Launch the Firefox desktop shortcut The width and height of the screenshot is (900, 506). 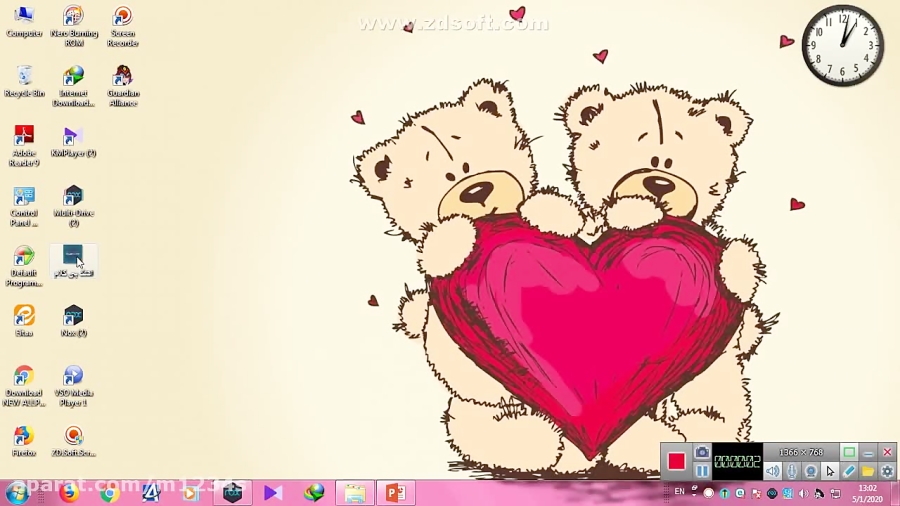(x=24, y=441)
